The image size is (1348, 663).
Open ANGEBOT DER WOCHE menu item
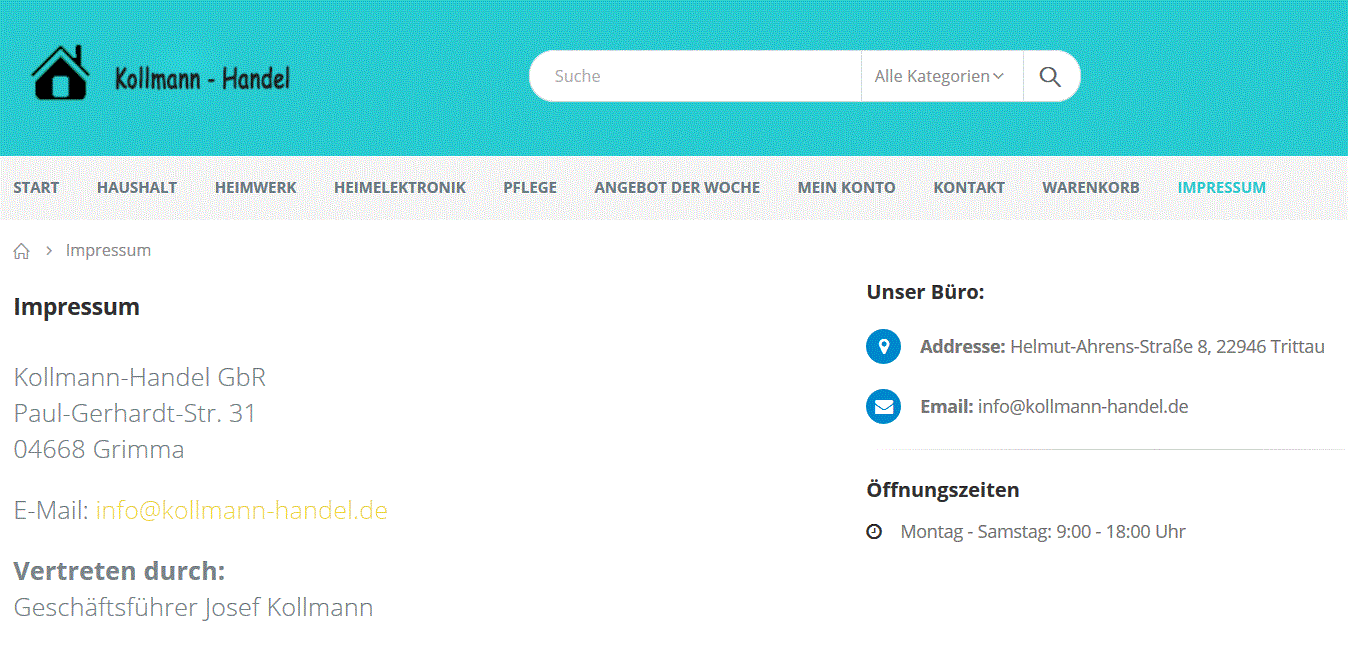[677, 187]
